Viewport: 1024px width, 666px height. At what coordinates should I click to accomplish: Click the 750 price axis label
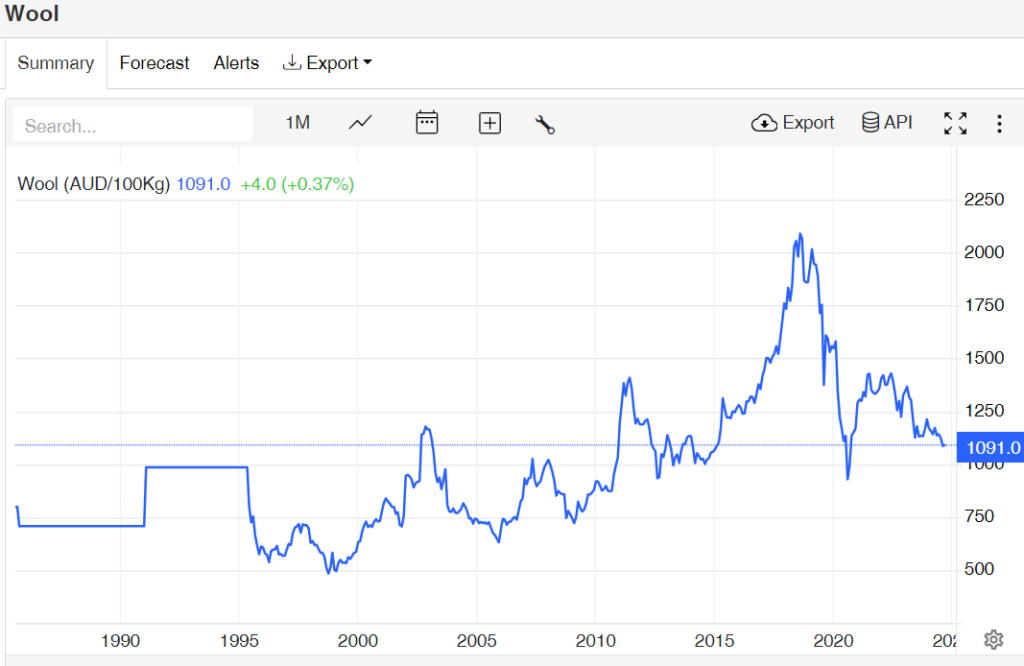[980, 516]
